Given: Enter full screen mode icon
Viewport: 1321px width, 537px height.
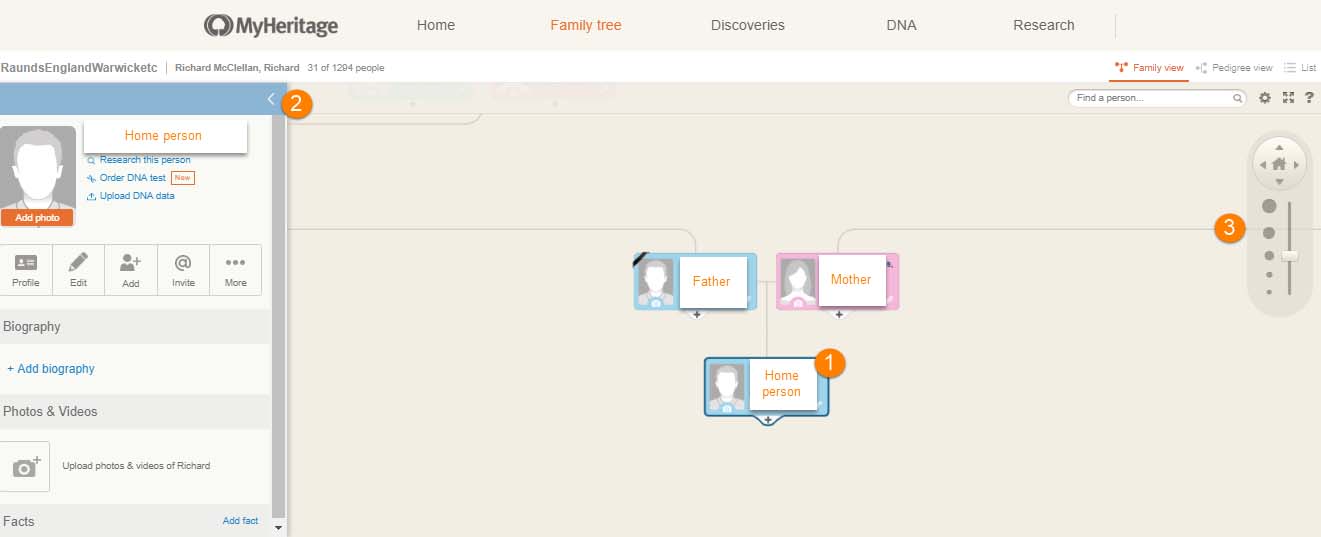Looking at the screenshot, I should click(x=1288, y=98).
